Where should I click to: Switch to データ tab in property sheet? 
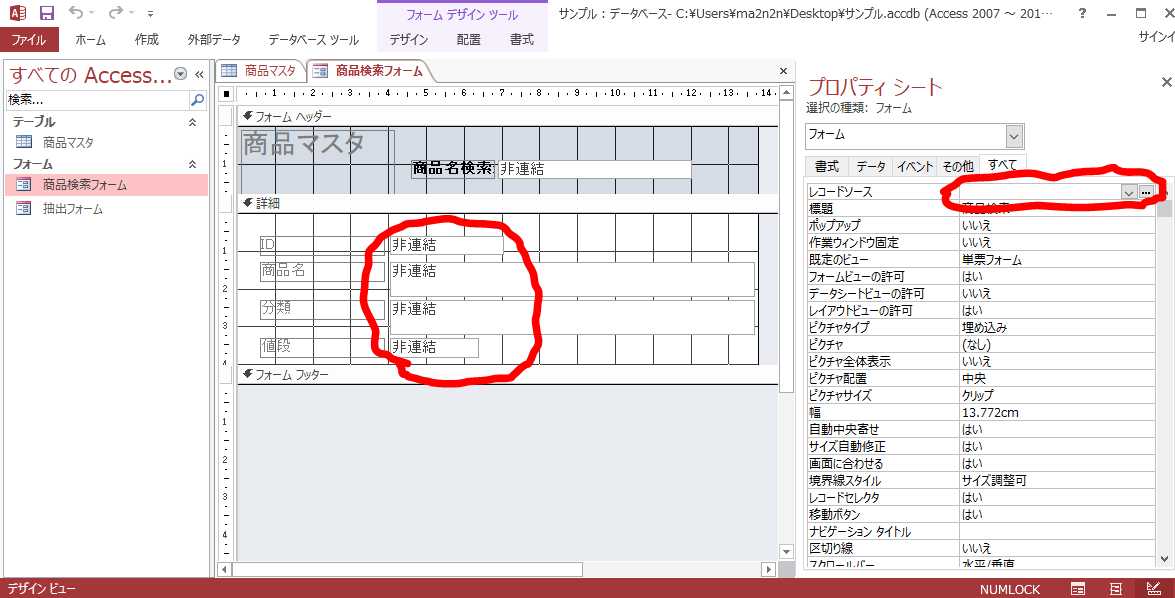(871, 166)
